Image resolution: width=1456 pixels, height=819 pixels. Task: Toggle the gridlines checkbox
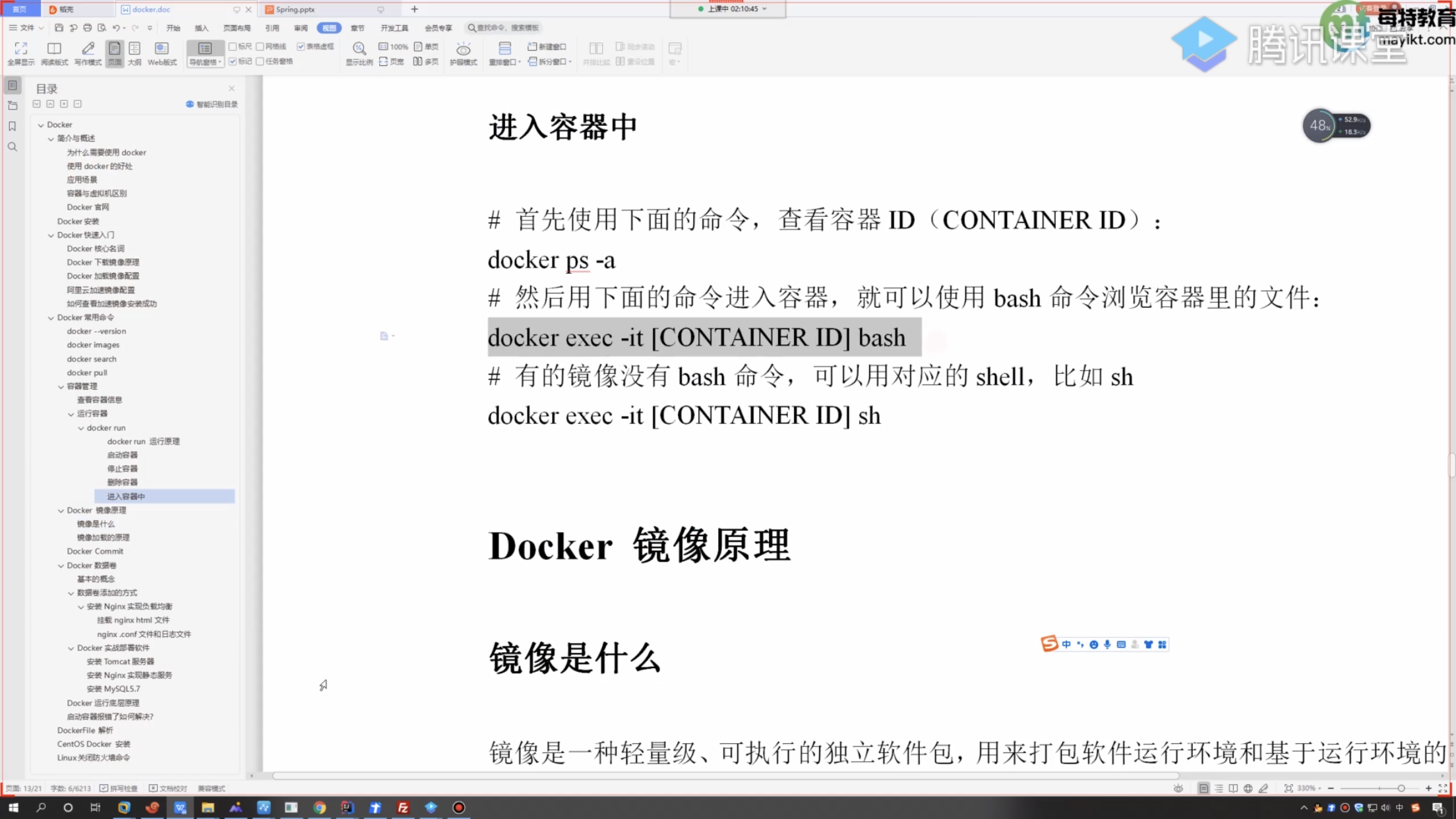point(260,46)
